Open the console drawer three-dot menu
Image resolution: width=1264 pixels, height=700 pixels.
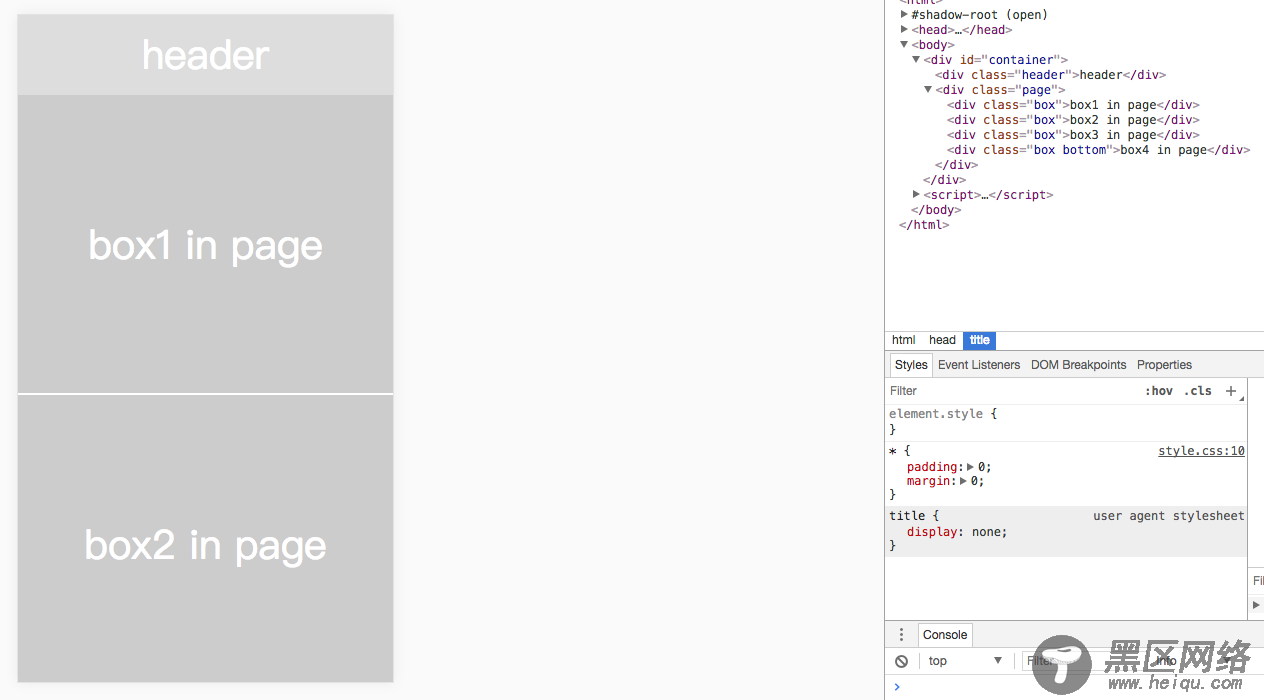[901, 635]
